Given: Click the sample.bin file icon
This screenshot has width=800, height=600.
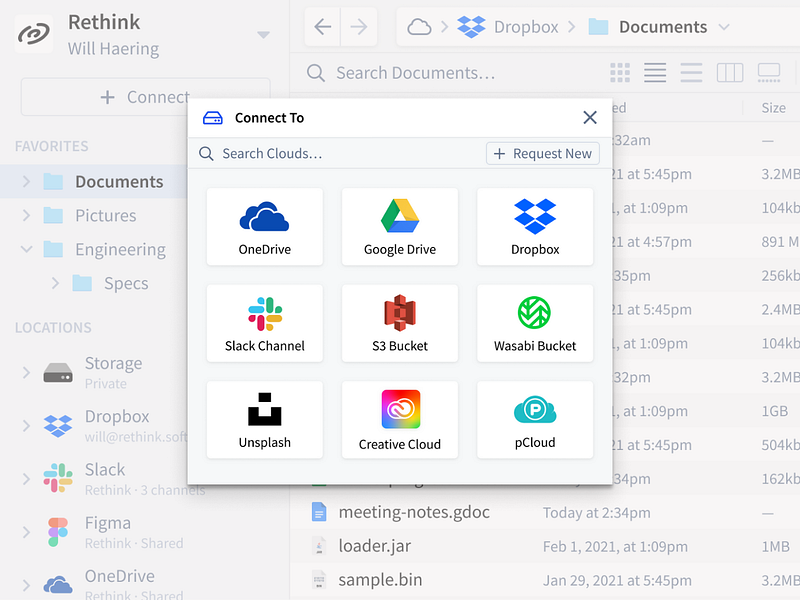Looking at the screenshot, I should tap(319, 580).
